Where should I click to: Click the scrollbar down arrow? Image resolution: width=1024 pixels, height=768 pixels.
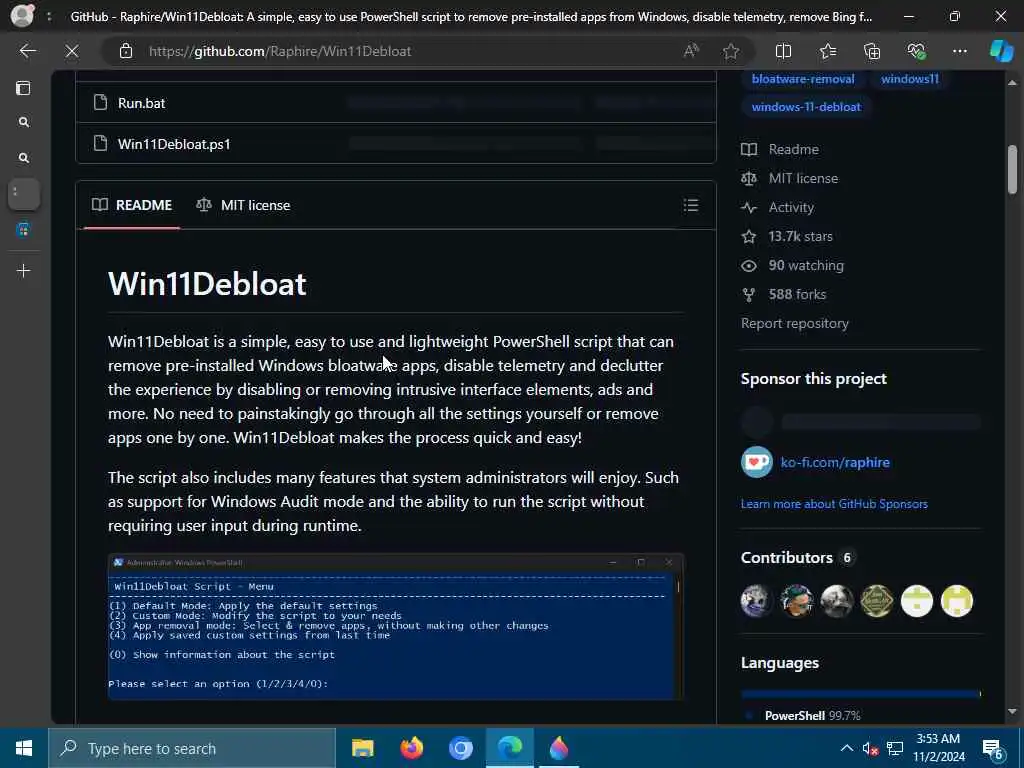coord(1012,711)
